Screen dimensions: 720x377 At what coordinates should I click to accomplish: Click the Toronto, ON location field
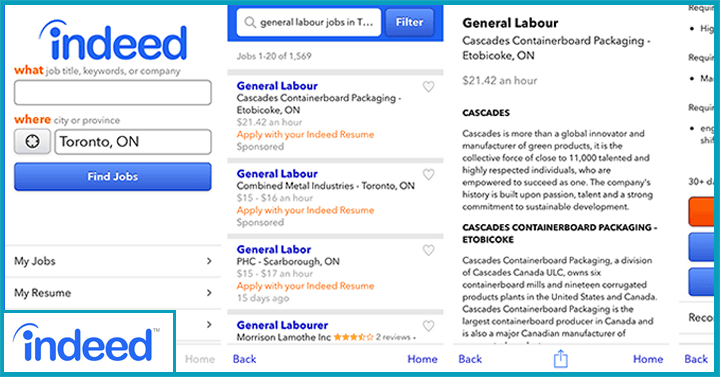click(x=133, y=141)
